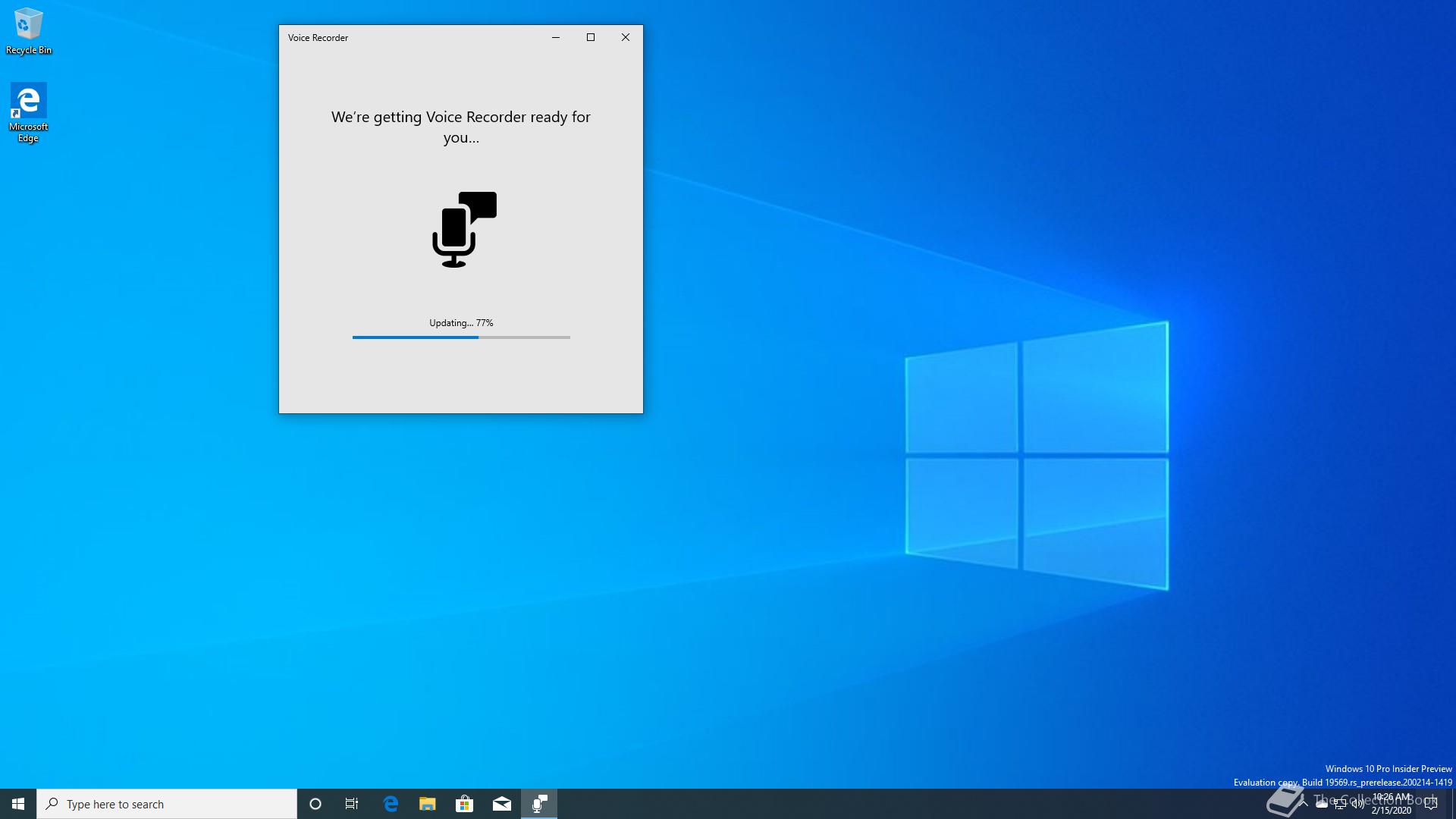This screenshot has height=819, width=1456.
Task: Open Cortana from the taskbar circle icon
Action: point(315,804)
